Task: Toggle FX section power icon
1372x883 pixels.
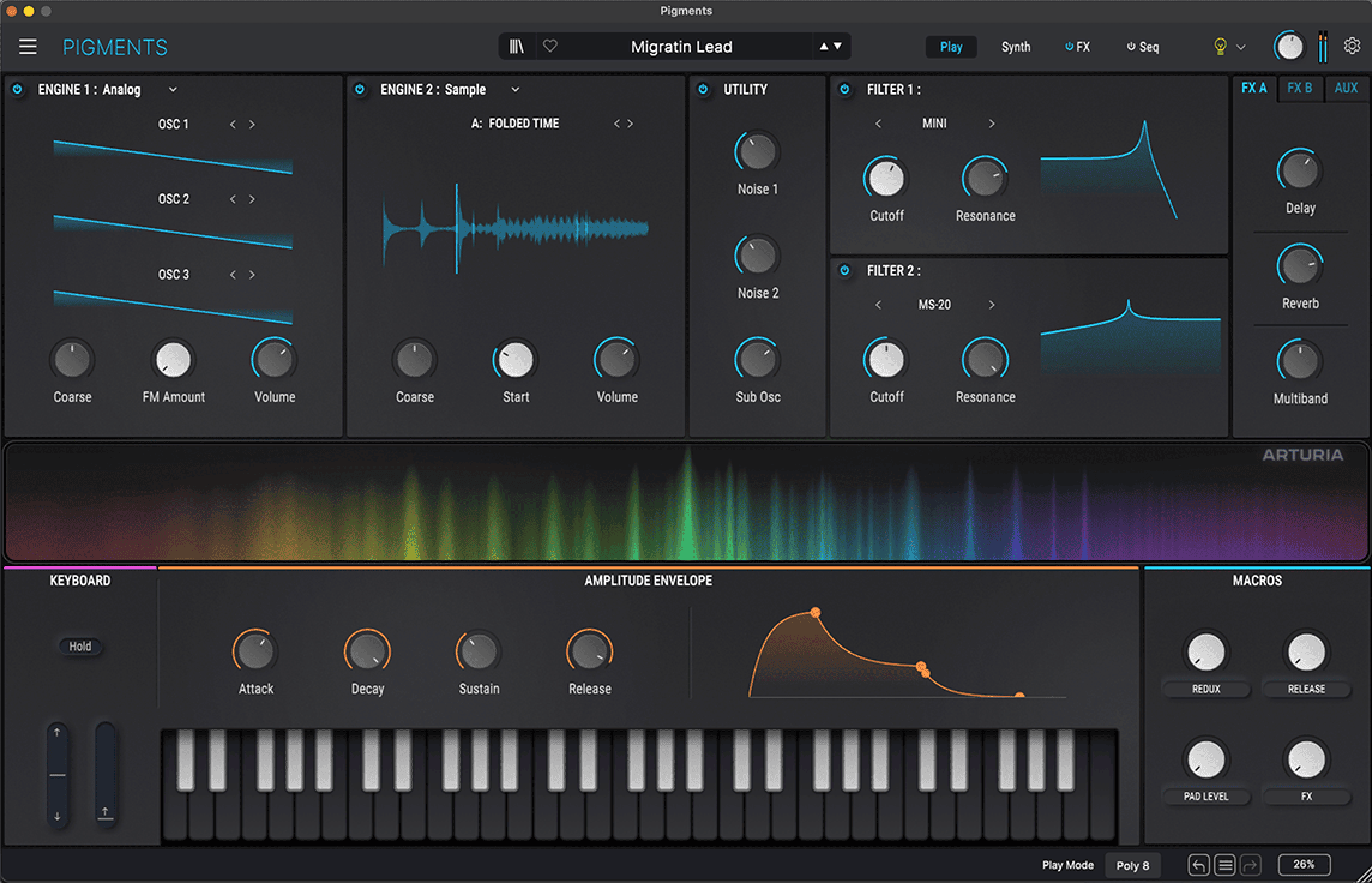Action: 1069,46
